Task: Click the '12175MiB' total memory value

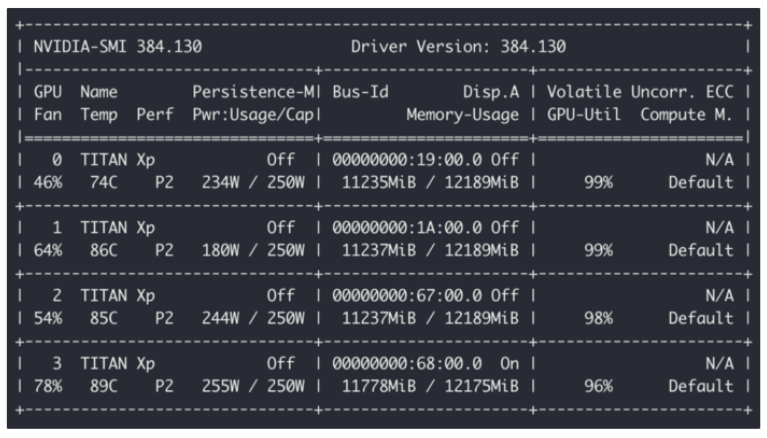Action: click(x=482, y=387)
